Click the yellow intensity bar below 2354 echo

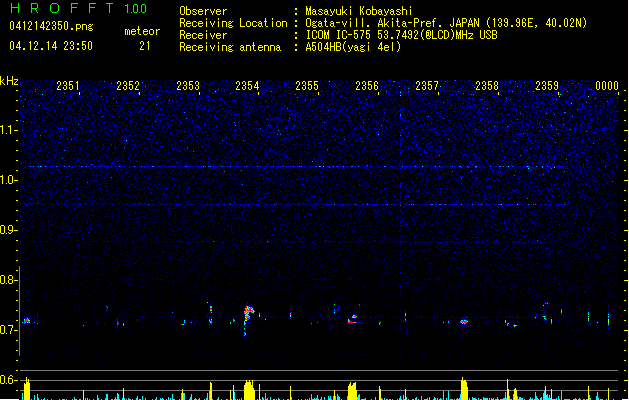coord(249,390)
